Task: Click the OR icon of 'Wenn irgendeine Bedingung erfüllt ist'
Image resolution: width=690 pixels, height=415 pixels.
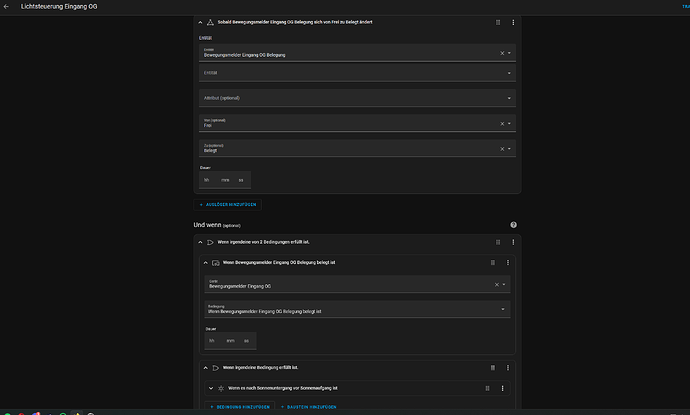Action: coord(216,368)
